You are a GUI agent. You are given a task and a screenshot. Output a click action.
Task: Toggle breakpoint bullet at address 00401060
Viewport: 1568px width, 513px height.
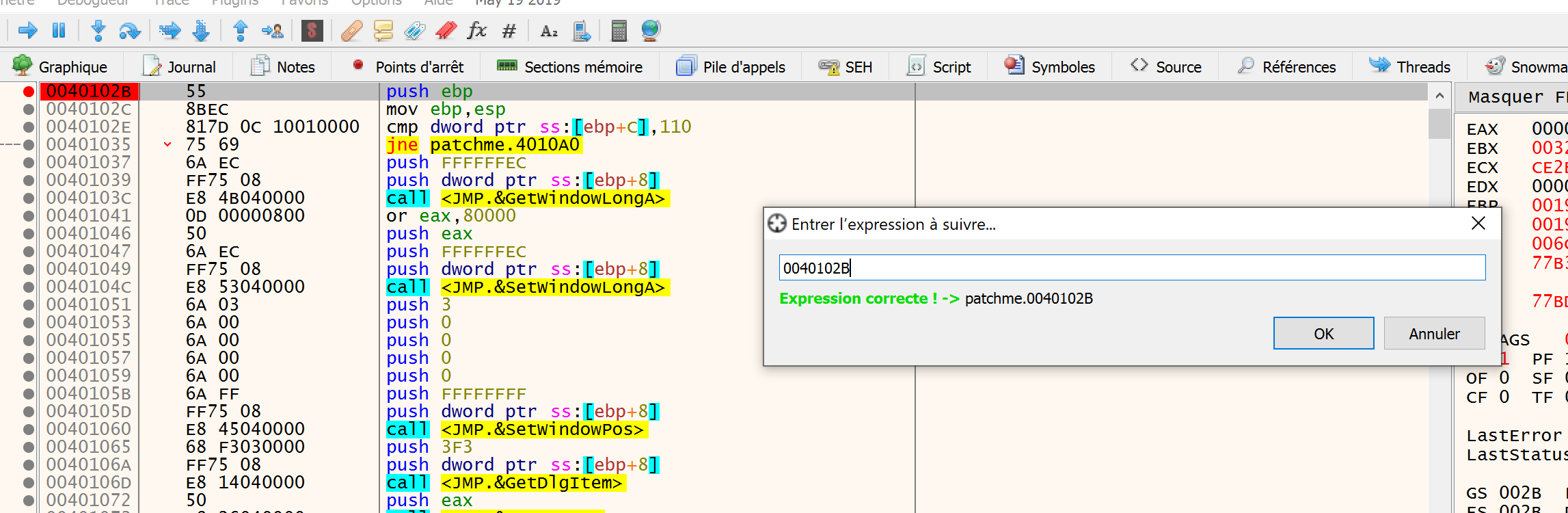pos(28,429)
